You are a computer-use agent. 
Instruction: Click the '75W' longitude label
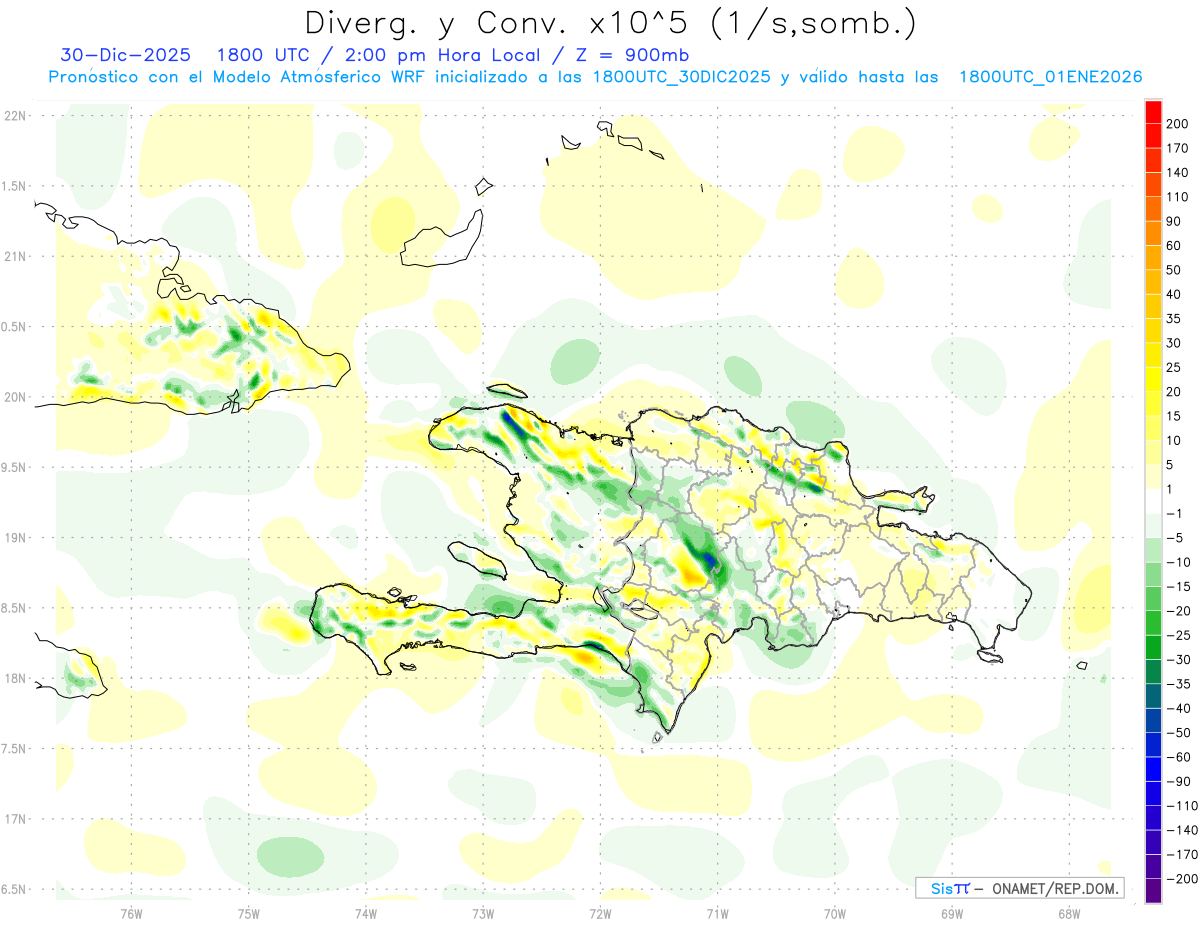click(x=248, y=913)
